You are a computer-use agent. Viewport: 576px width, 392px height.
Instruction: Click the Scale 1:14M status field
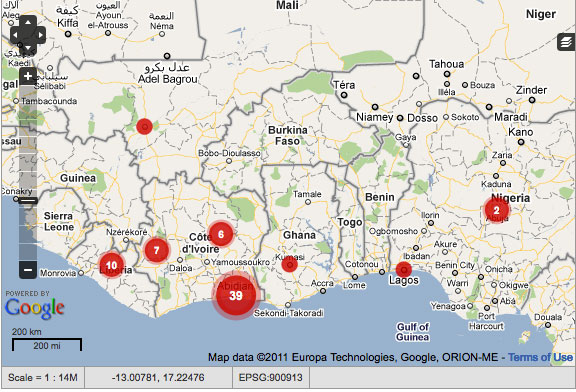pyautogui.click(x=43, y=377)
